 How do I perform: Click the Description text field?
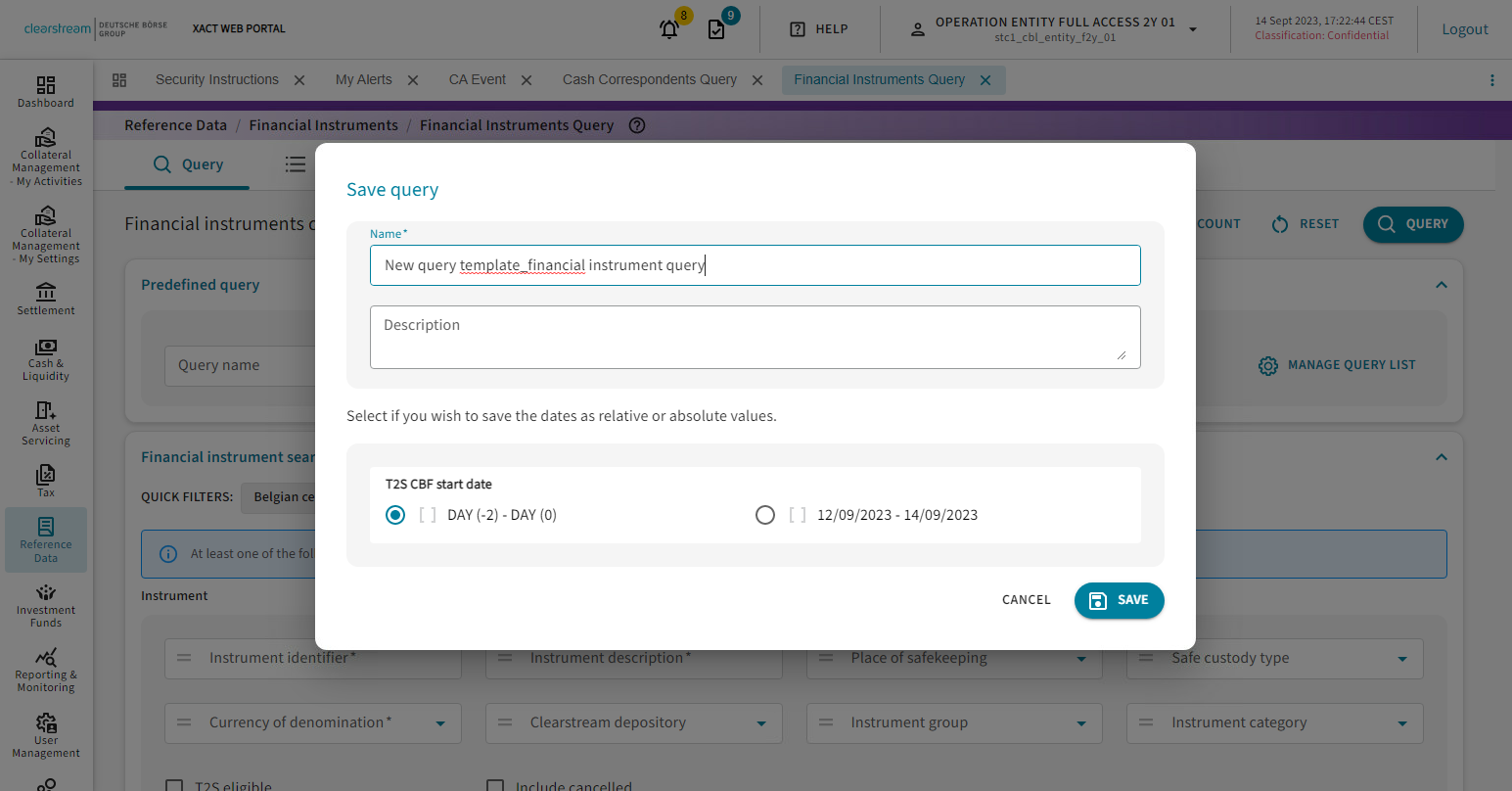755,337
